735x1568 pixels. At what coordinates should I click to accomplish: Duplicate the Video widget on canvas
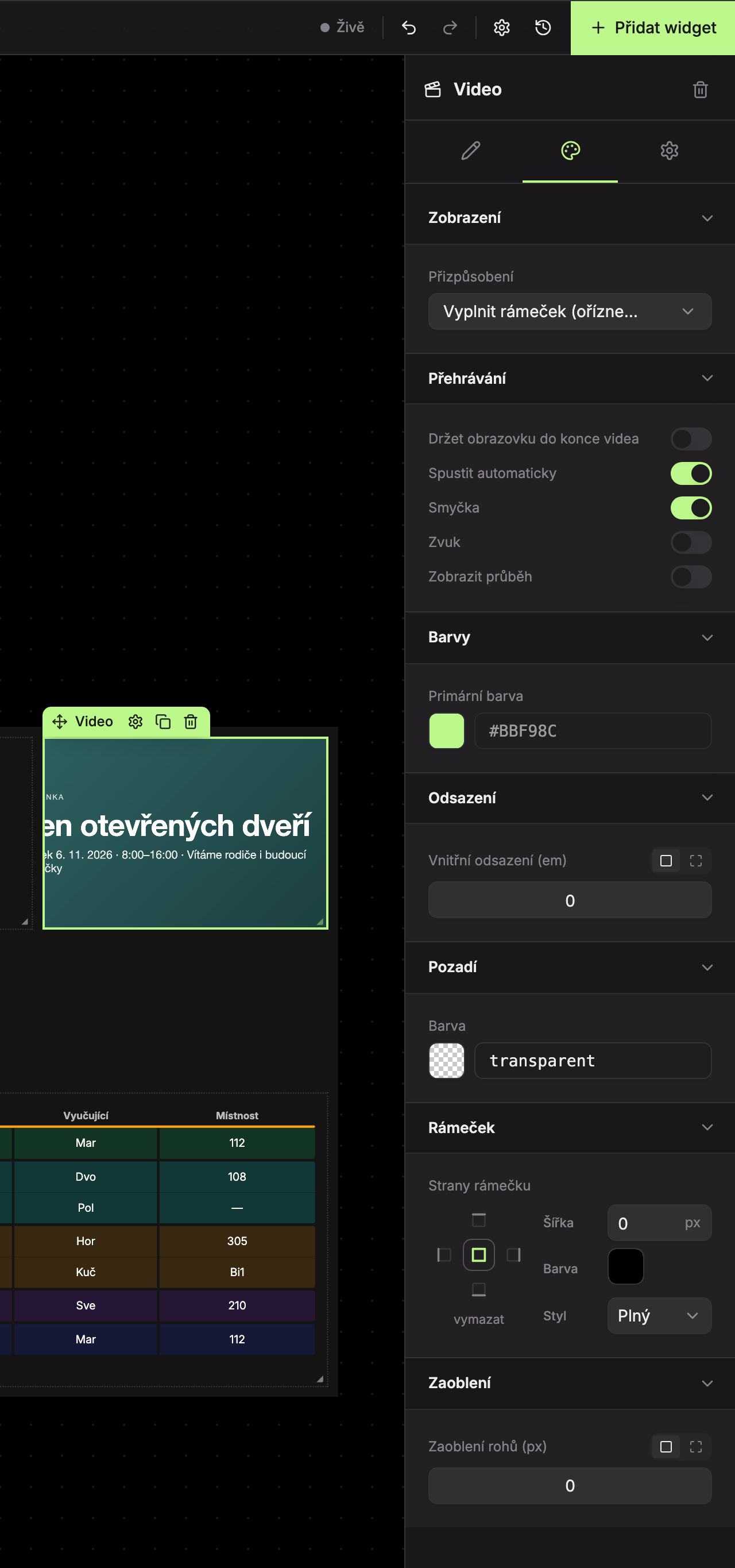pos(163,721)
